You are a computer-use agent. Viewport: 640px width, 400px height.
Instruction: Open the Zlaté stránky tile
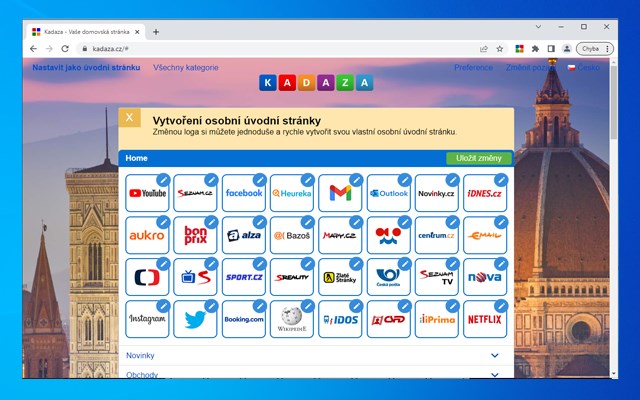[340, 277]
